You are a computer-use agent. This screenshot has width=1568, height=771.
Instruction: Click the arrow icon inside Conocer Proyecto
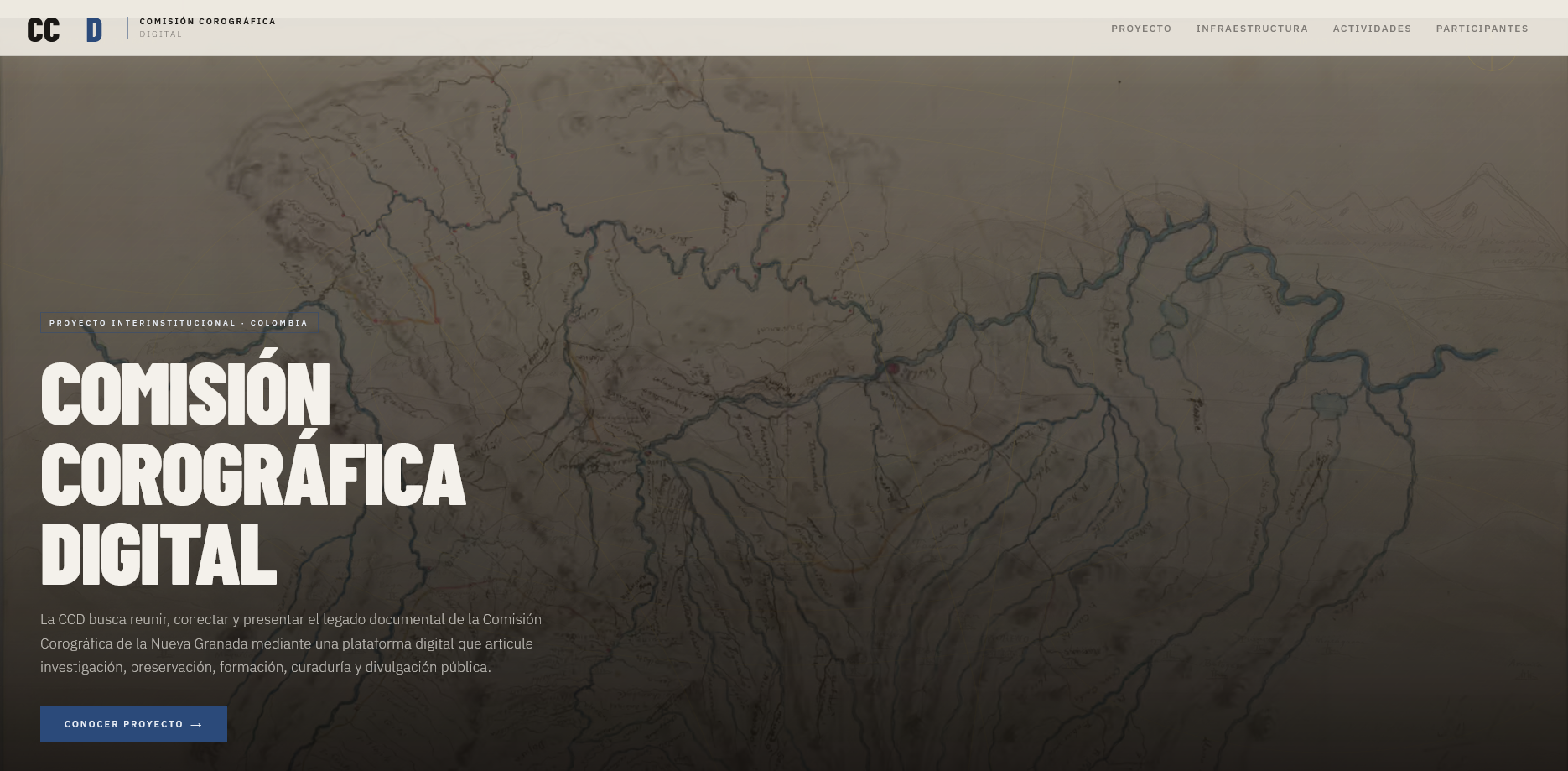(196, 725)
